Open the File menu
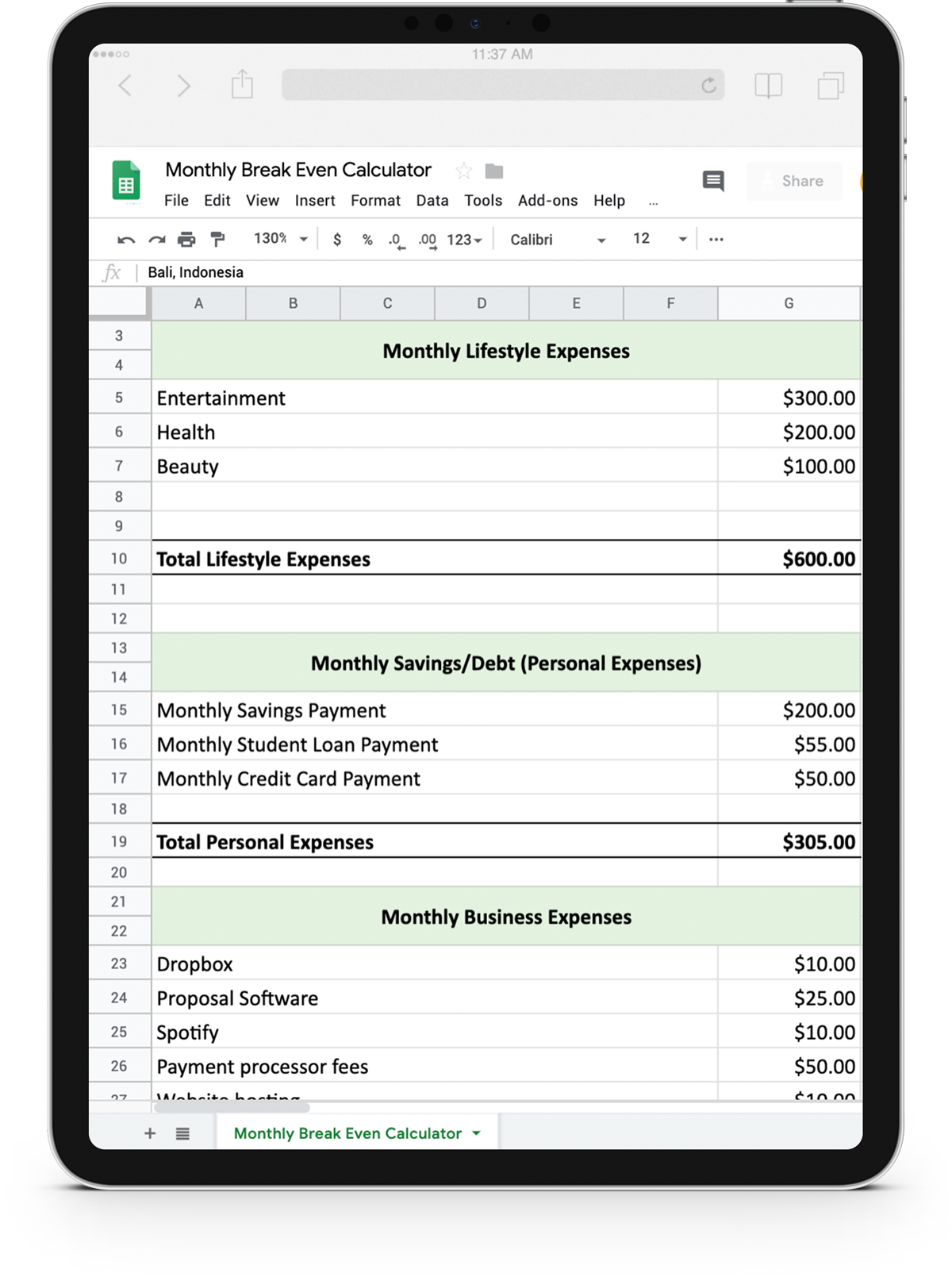The height and width of the screenshot is (1277, 952). (x=176, y=201)
